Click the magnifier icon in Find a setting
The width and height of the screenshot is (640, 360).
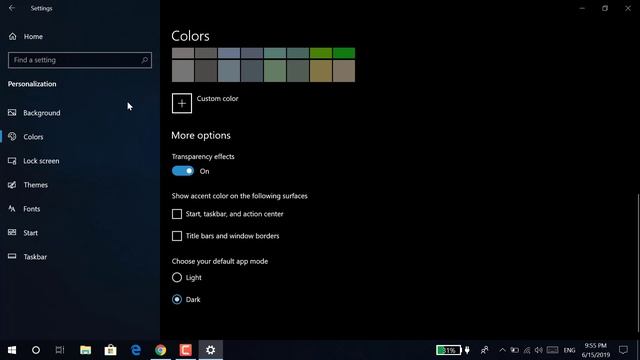point(144,60)
